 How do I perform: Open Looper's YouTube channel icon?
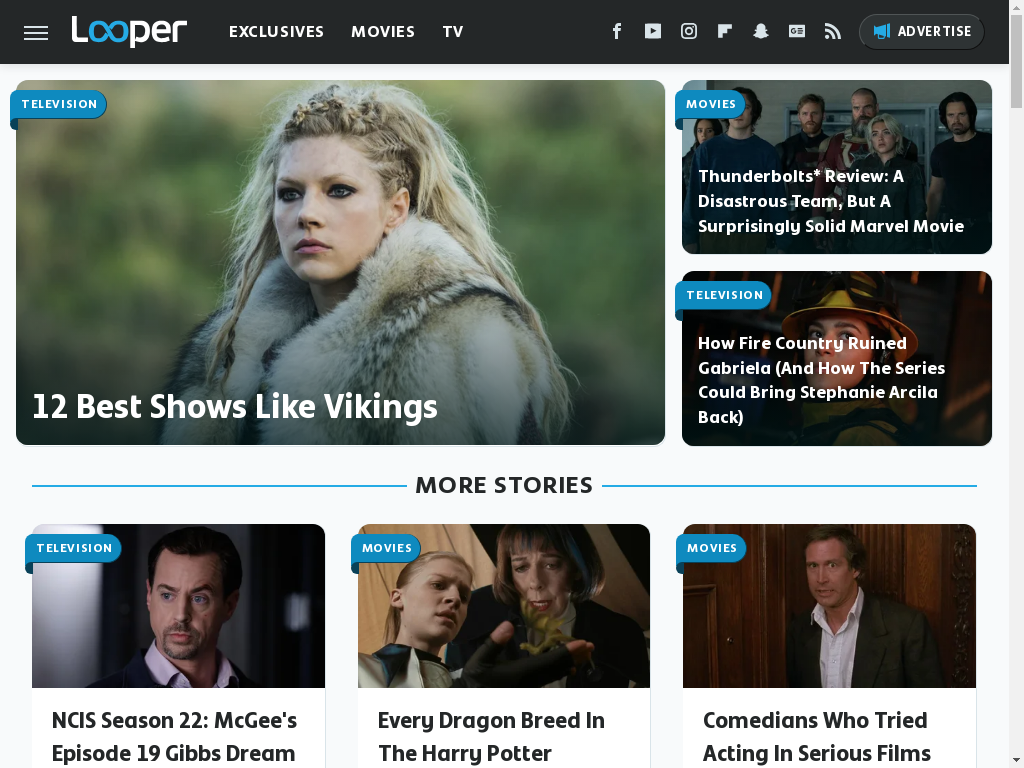tap(652, 31)
